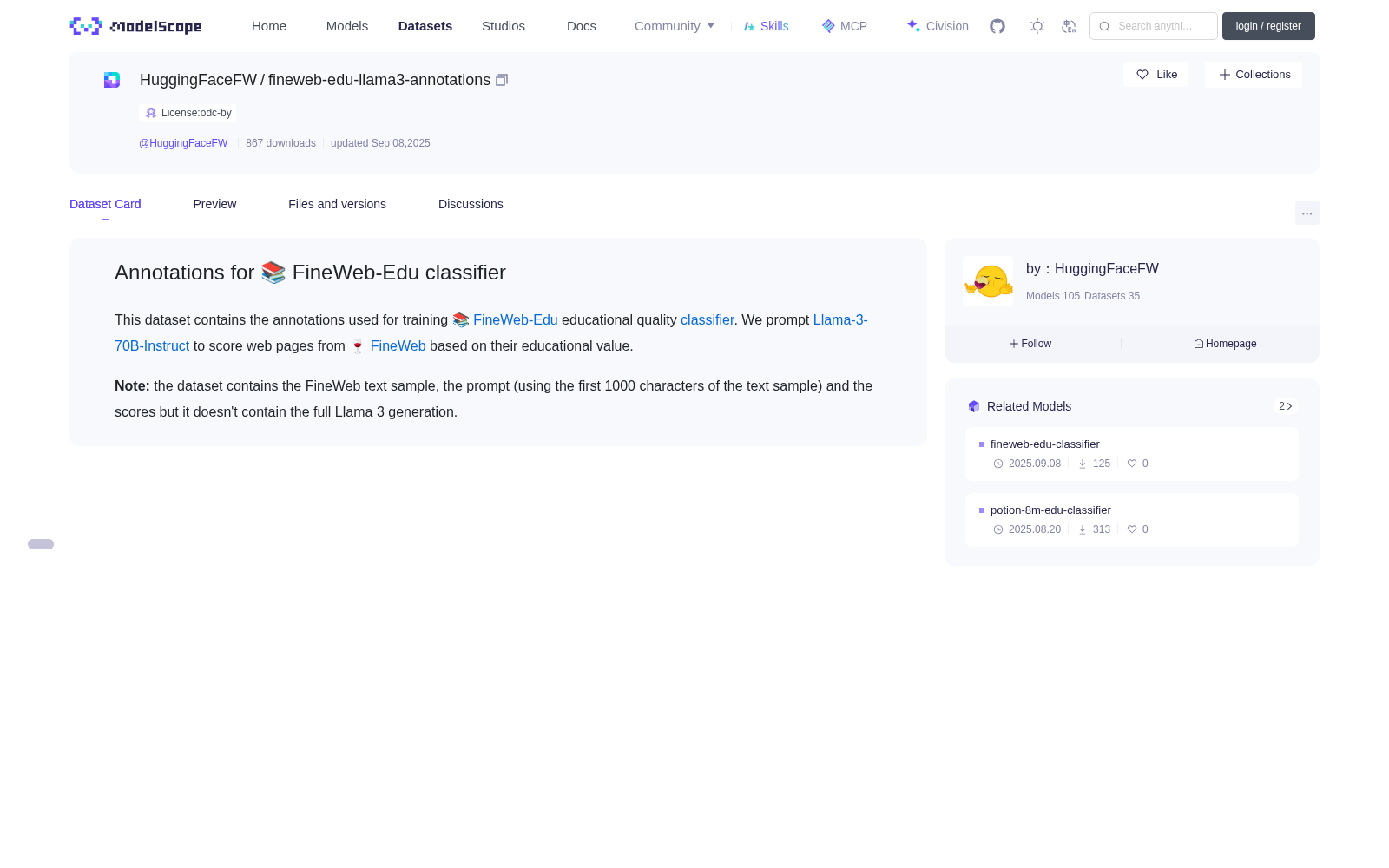Click the HuggingFaceFW namespace in title
Viewport: 1389px width, 868px height.
coord(198,80)
